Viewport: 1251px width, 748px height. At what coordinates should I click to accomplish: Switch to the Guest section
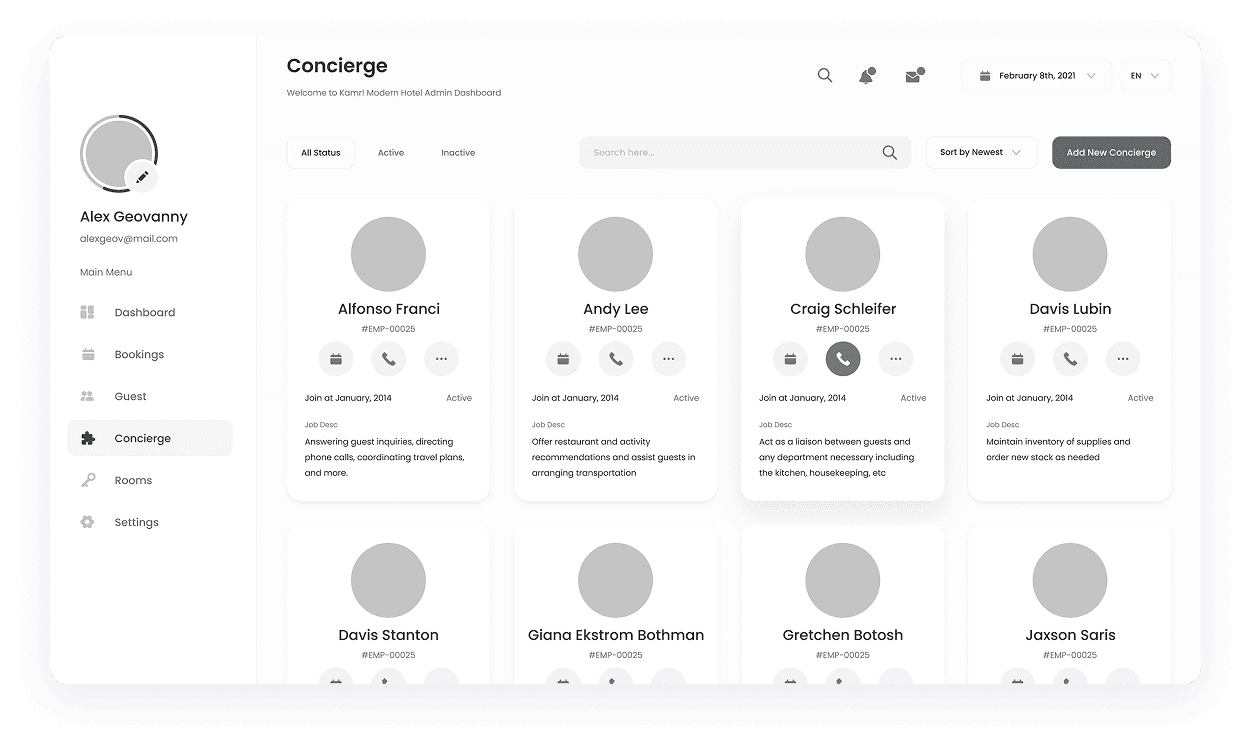pyautogui.click(x=130, y=396)
